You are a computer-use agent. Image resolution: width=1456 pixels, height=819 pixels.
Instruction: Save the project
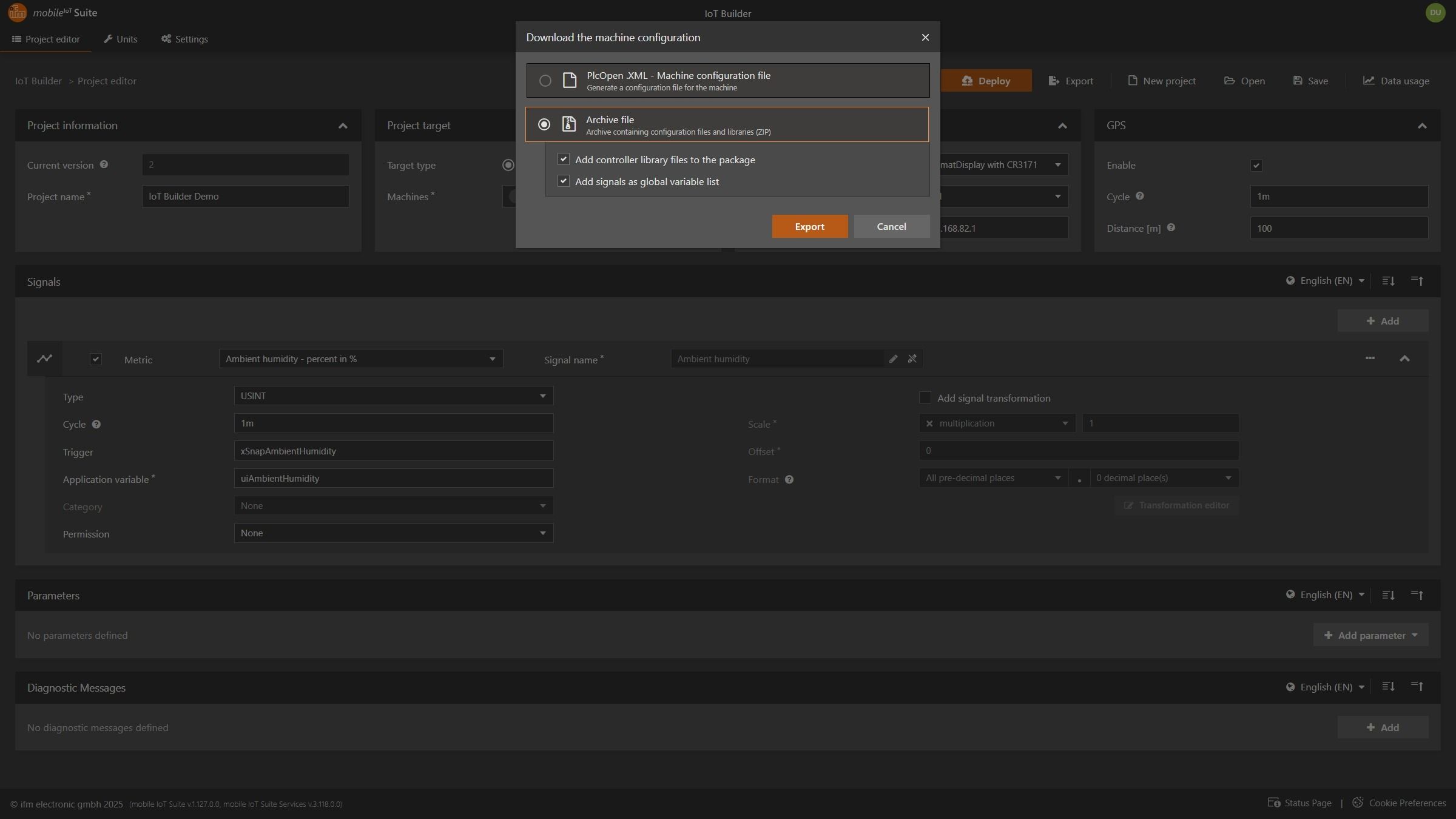1310,81
